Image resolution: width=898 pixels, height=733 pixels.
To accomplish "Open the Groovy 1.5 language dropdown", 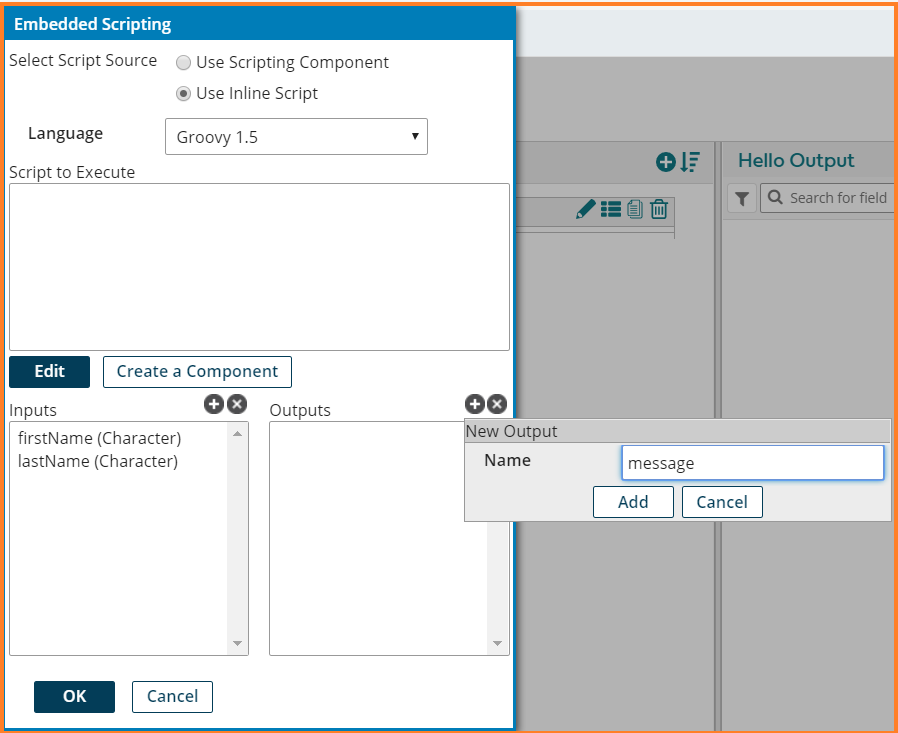I will [296, 137].
